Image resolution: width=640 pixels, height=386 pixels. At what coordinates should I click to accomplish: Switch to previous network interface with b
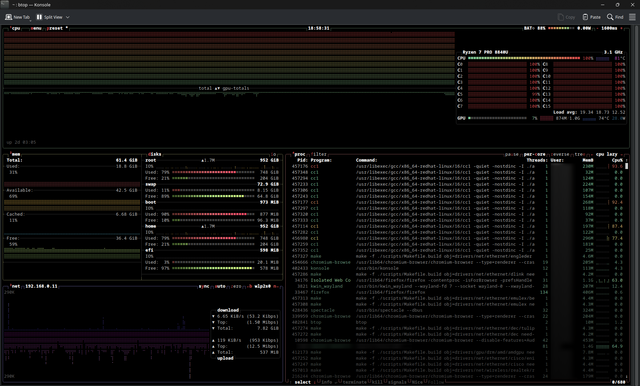250,286
